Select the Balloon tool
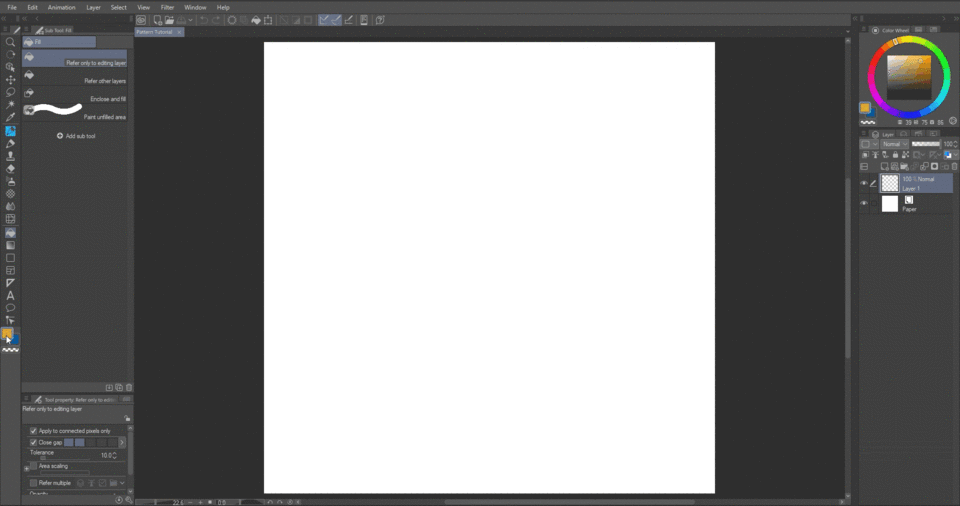This screenshot has height=506, width=960. click(10, 308)
